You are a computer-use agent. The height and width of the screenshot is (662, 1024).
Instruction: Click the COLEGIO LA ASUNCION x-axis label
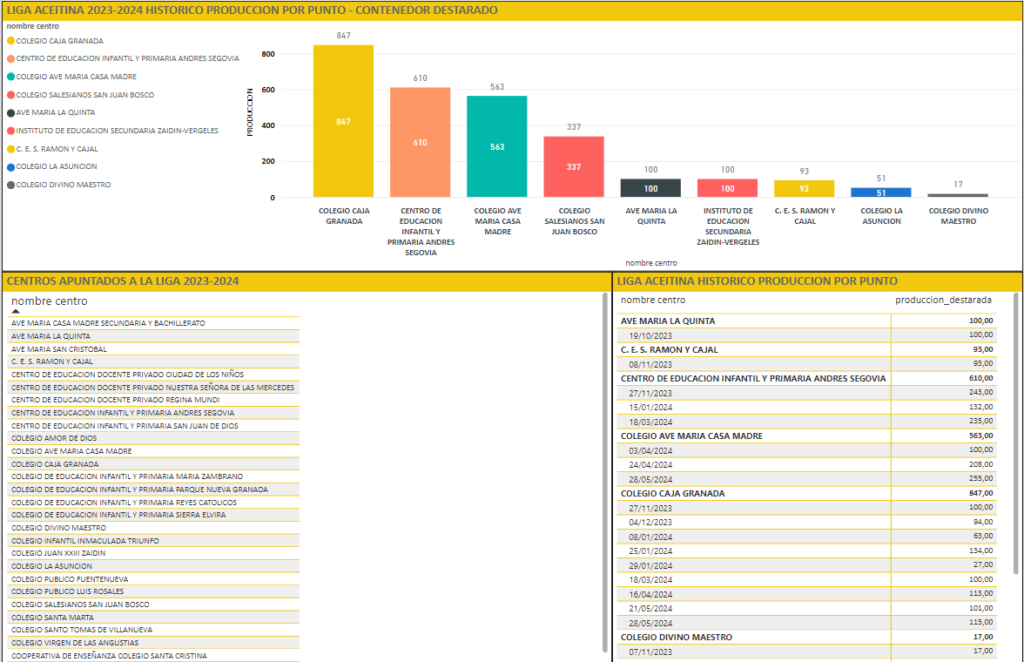coord(881,216)
